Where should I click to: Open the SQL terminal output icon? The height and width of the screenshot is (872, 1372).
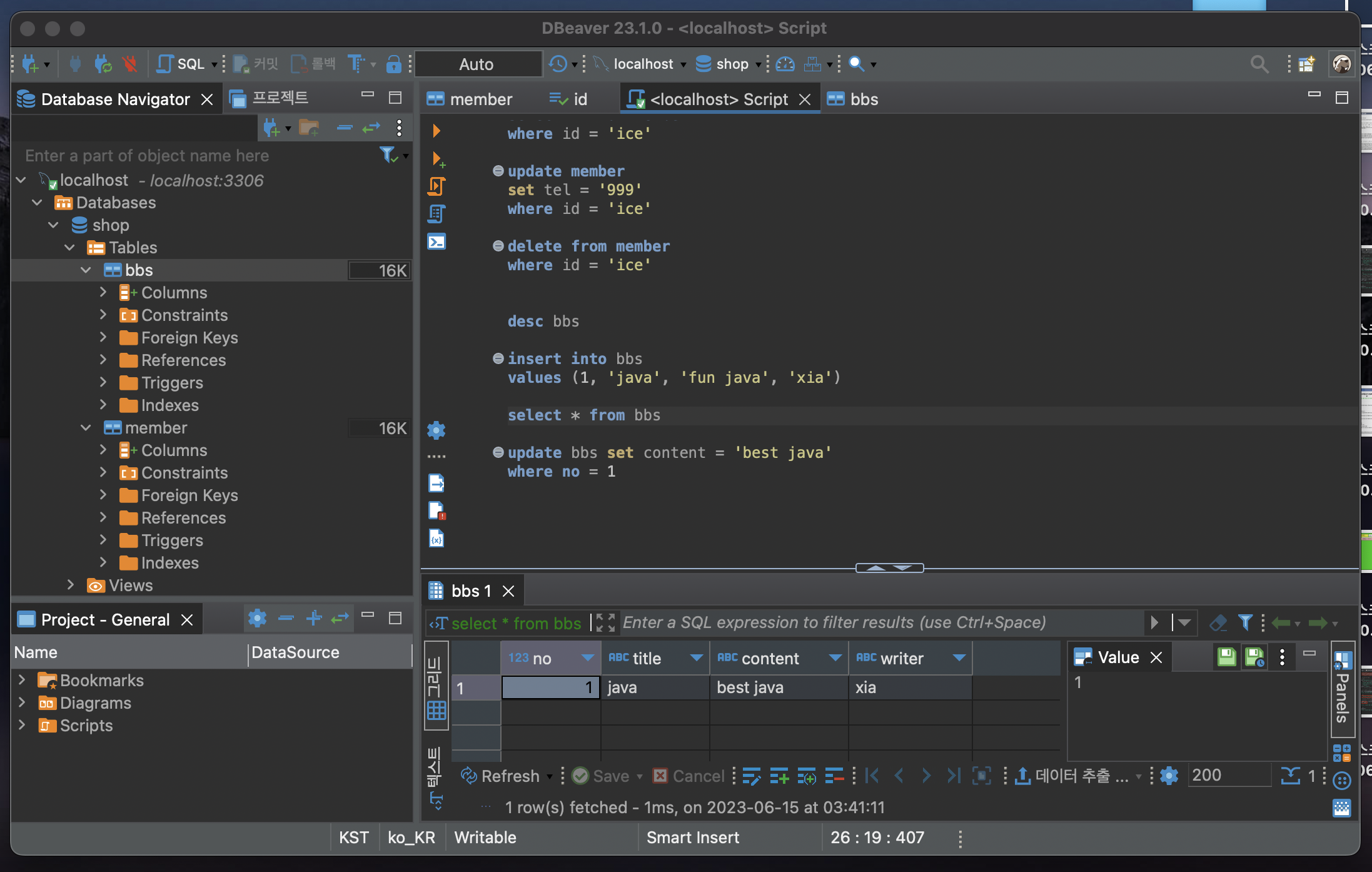(x=436, y=241)
